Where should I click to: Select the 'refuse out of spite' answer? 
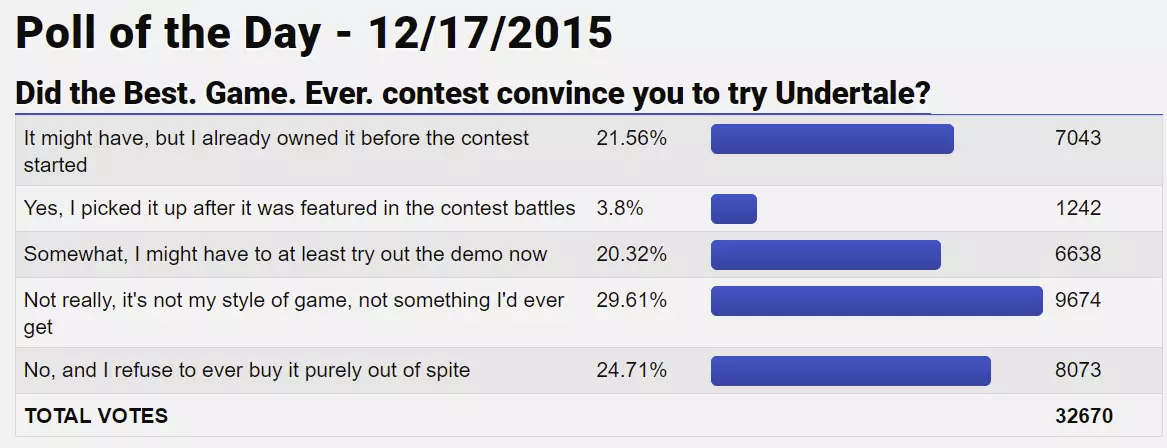click(247, 371)
